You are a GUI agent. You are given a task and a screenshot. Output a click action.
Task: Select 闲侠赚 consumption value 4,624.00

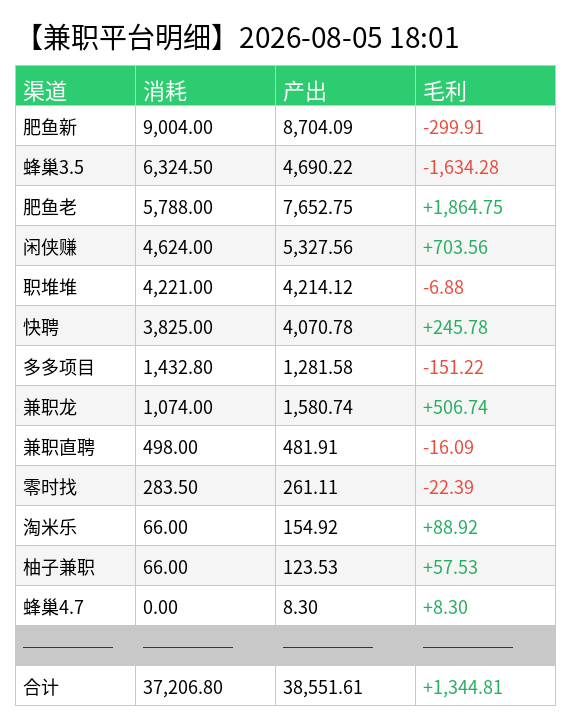point(178,247)
